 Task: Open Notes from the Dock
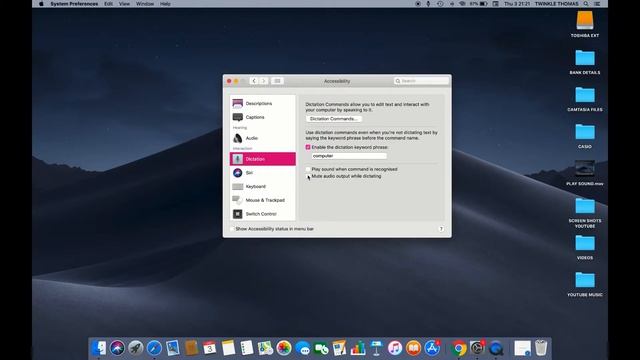(x=228, y=348)
